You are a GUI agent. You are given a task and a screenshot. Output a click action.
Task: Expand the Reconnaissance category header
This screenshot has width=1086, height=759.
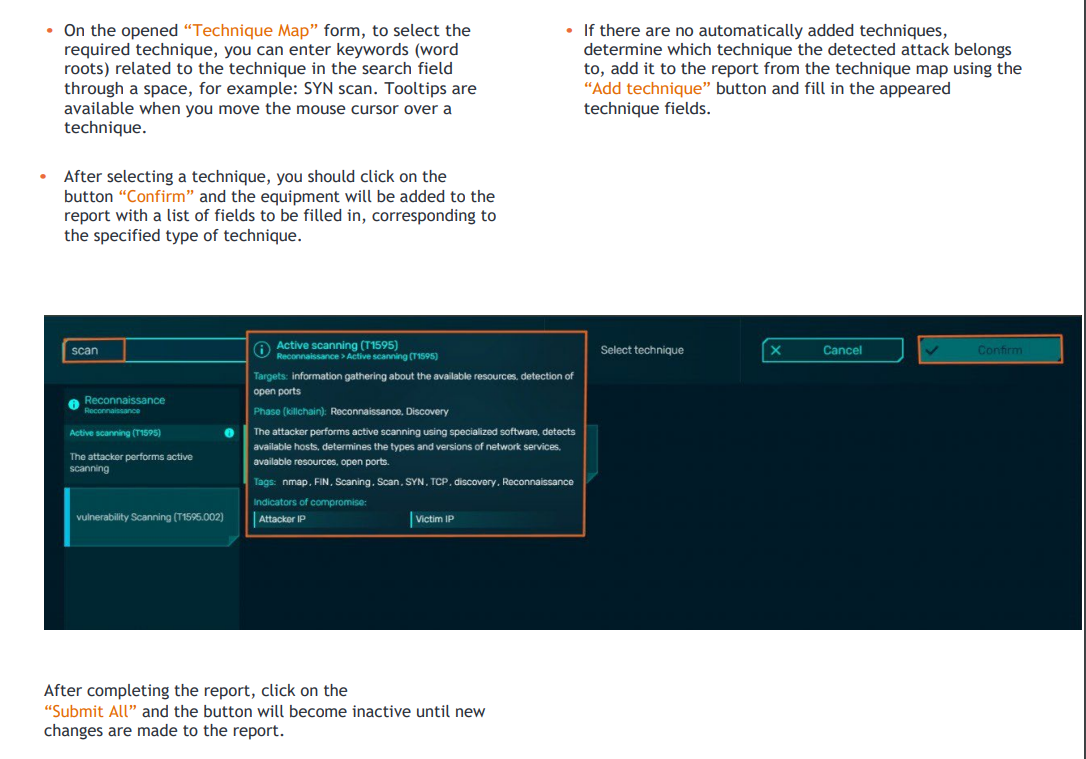pyautogui.click(x=151, y=404)
